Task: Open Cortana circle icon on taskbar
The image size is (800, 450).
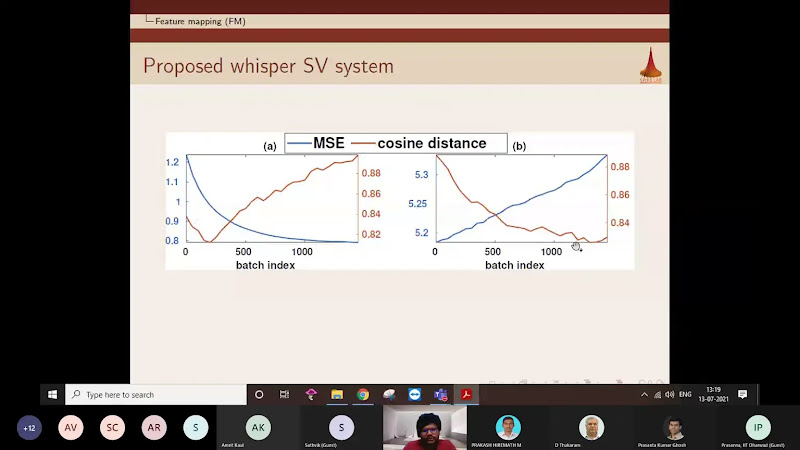Action: tap(259, 394)
